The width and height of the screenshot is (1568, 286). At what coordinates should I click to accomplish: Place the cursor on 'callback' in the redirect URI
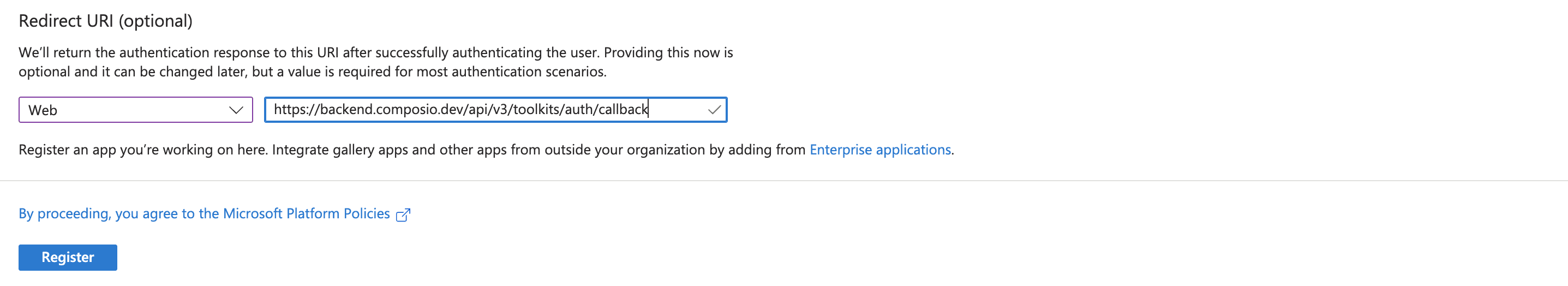(x=623, y=110)
